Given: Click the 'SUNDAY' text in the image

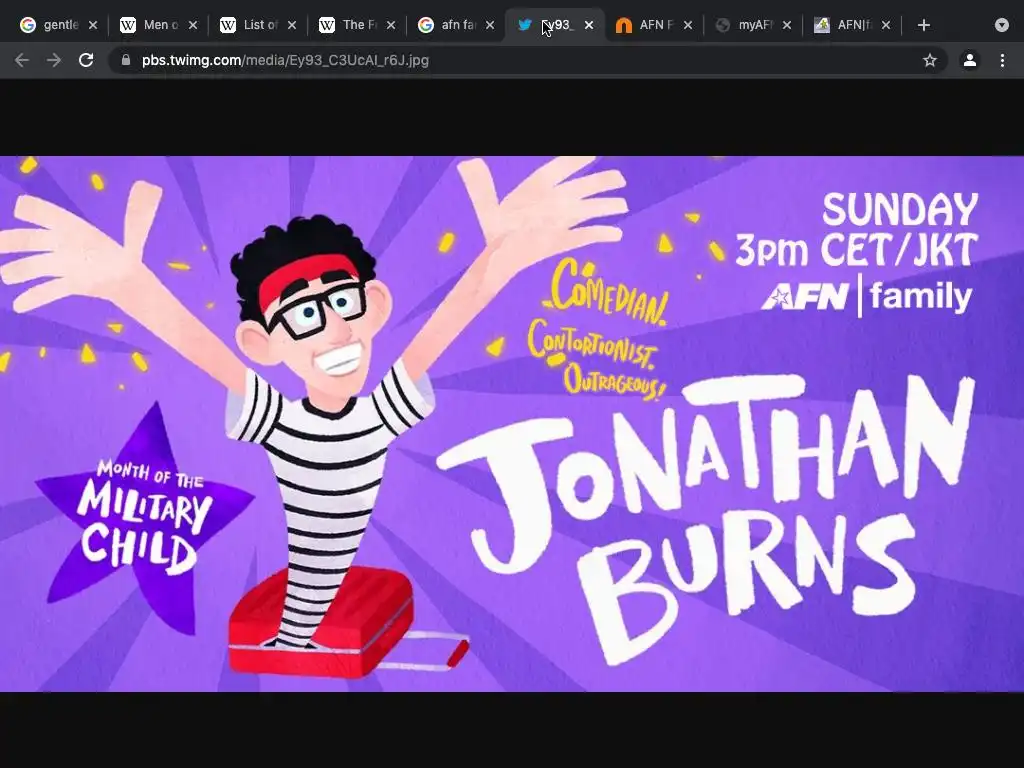Looking at the screenshot, I should tap(900, 209).
